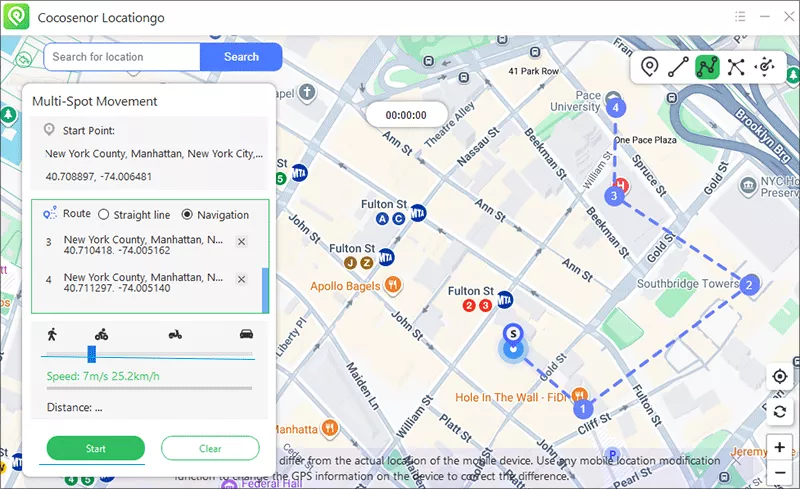Image resolution: width=800 pixels, height=489 pixels.
Task: Zoom in the map with plus button
Action: (780, 447)
